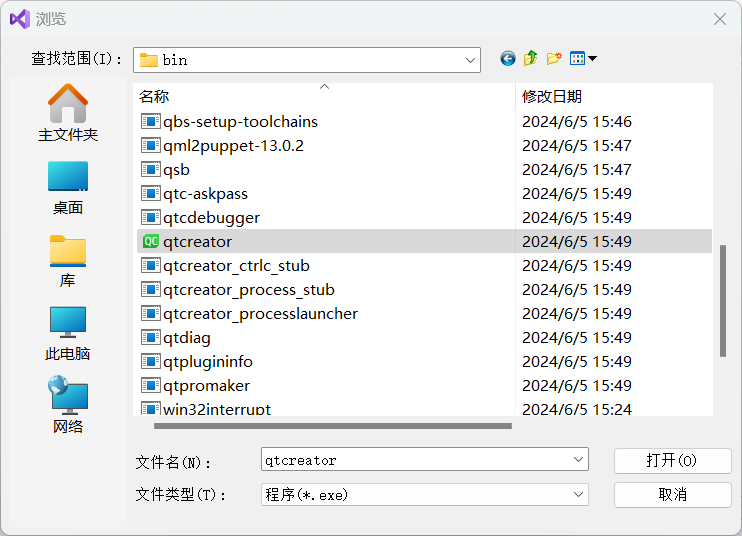Select file name qtcreator in list
Image resolution: width=742 pixels, height=536 pixels.
pyautogui.click(x=197, y=241)
